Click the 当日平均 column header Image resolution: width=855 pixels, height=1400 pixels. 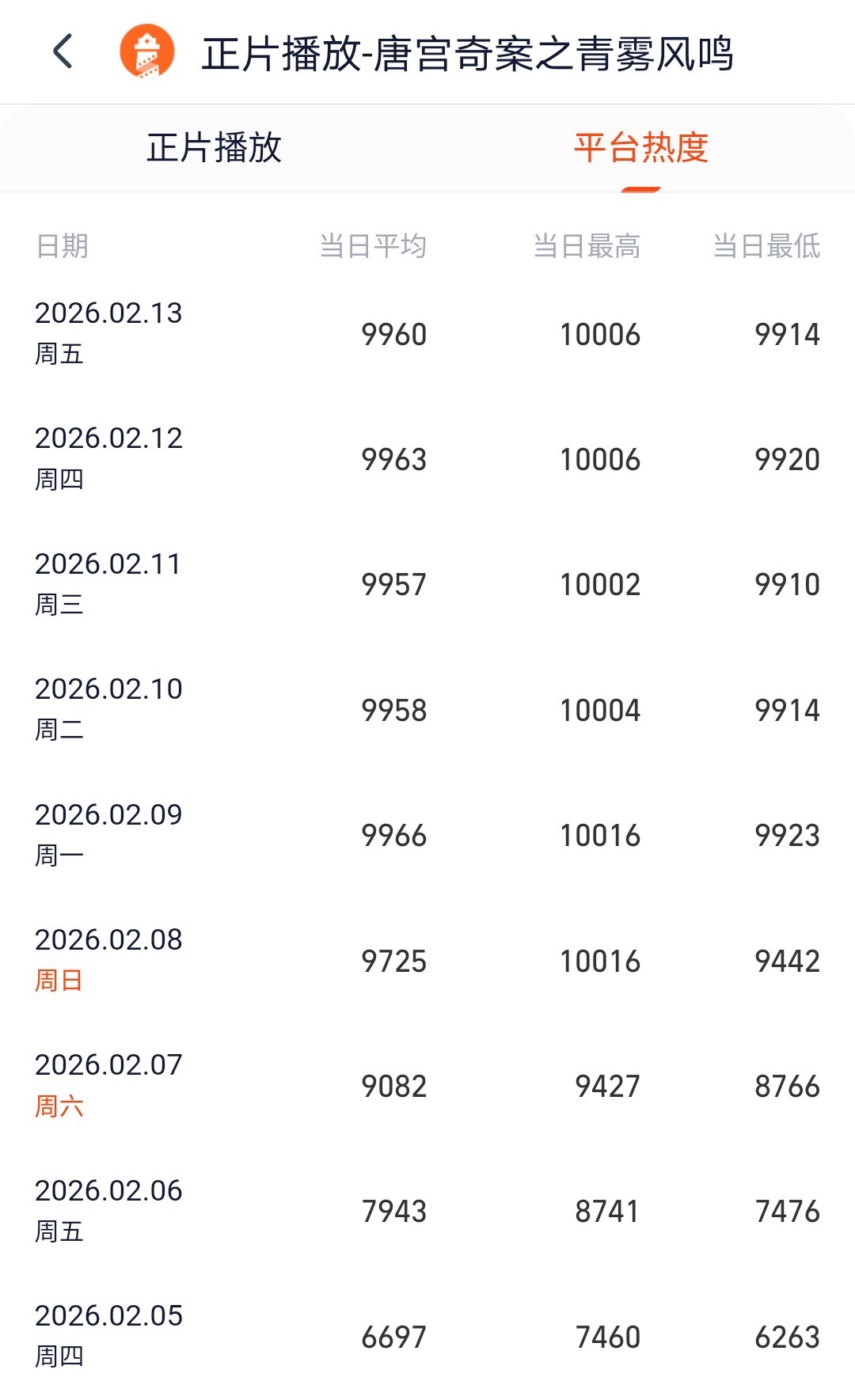pyautogui.click(x=373, y=246)
